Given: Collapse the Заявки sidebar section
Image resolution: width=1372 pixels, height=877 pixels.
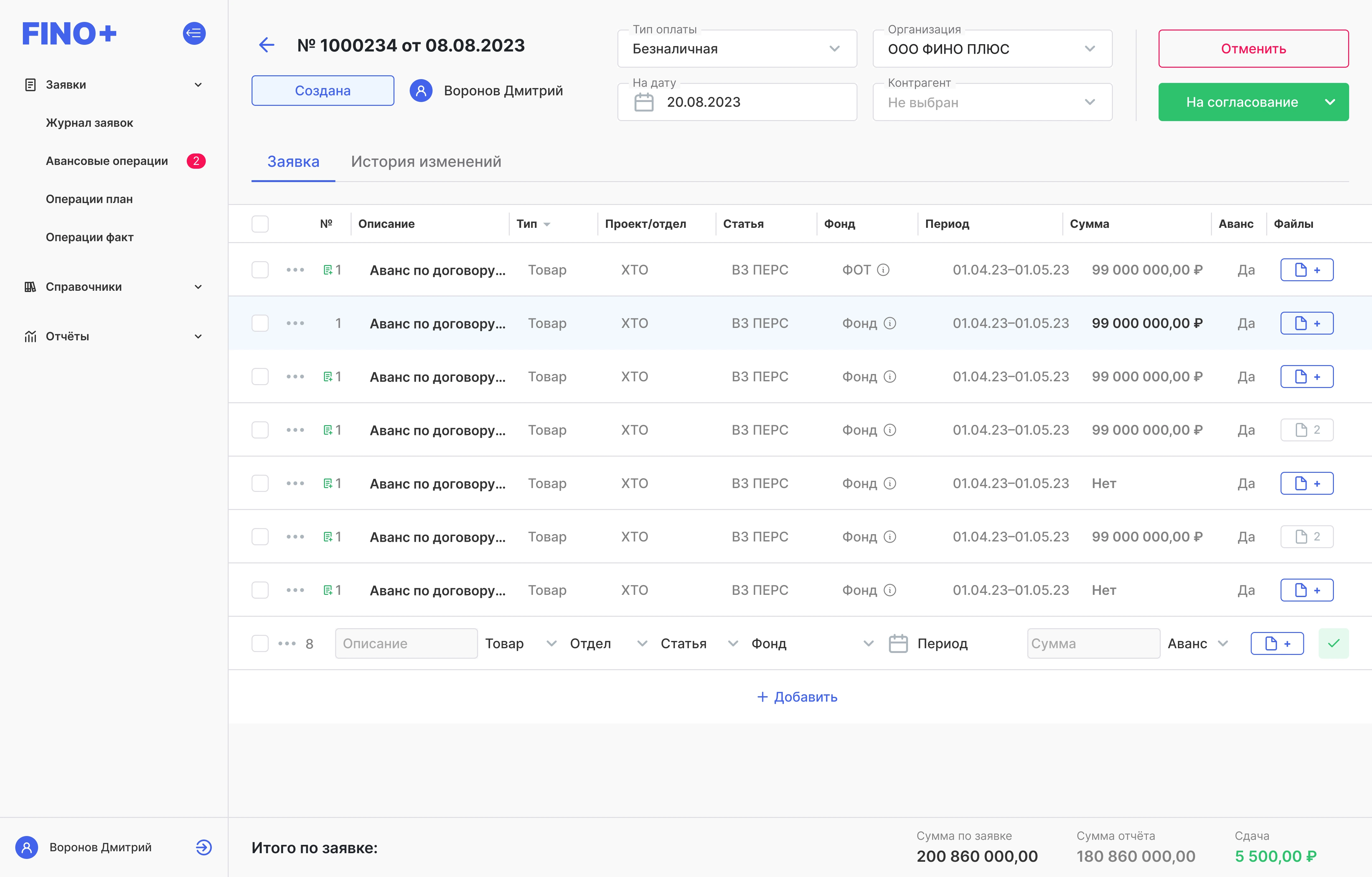Looking at the screenshot, I should [x=198, y=85].
